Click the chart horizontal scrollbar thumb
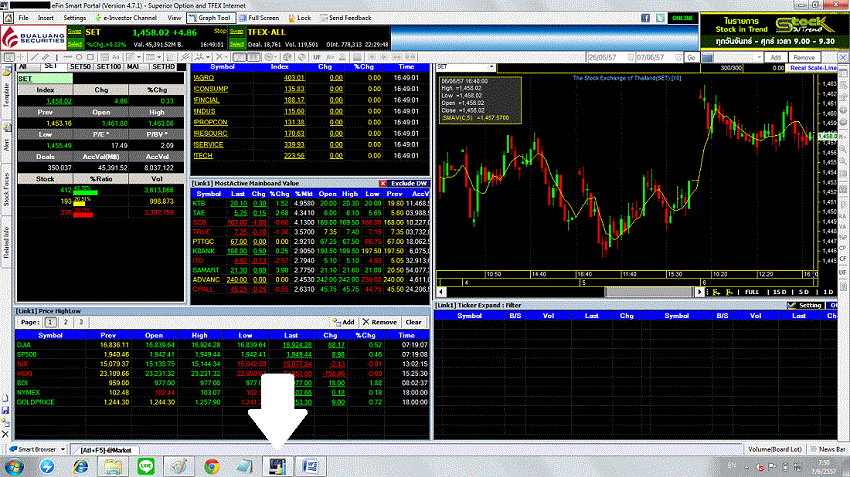850x477 pixels. [x=649, y=292]
